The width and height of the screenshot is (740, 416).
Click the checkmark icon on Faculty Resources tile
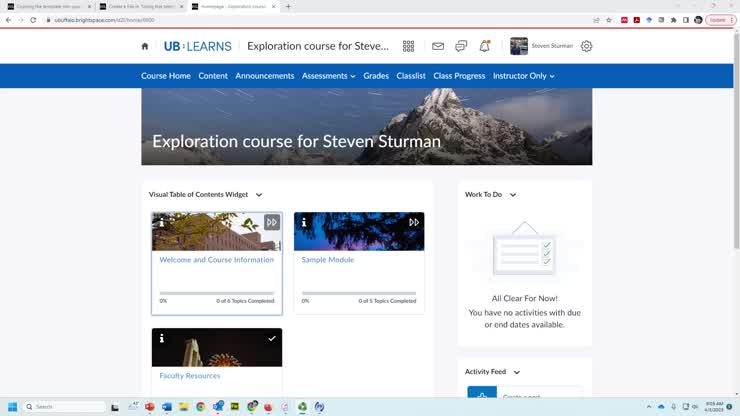(x=272, y=339)
